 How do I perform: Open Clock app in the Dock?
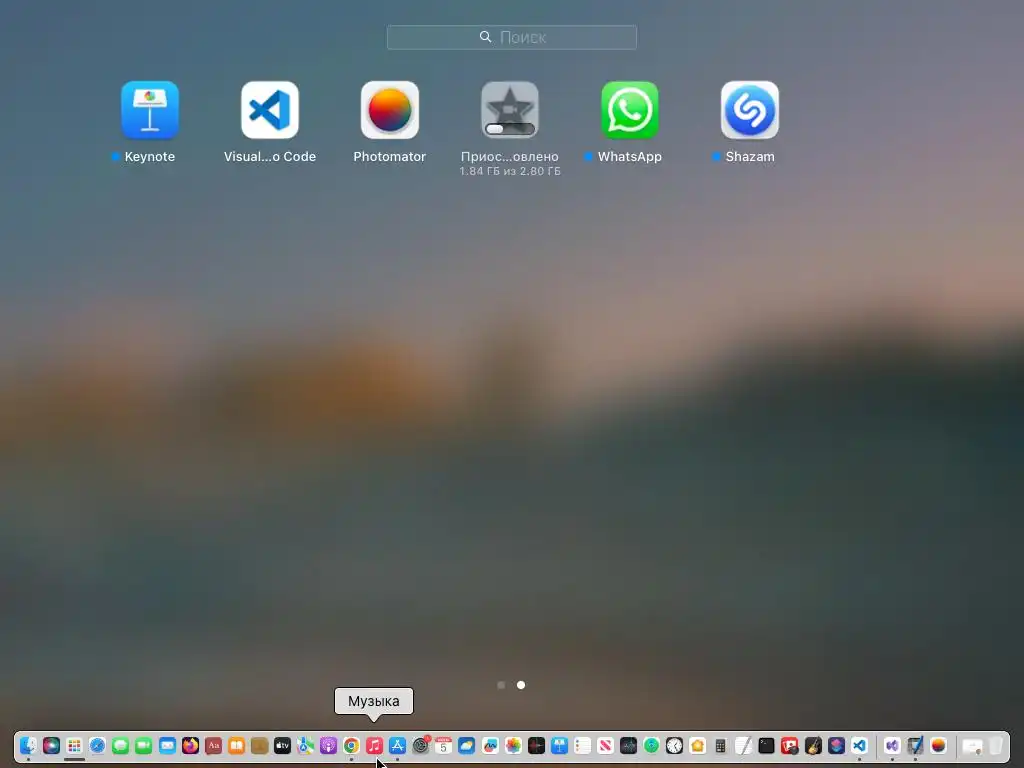(x=675, y=745)
